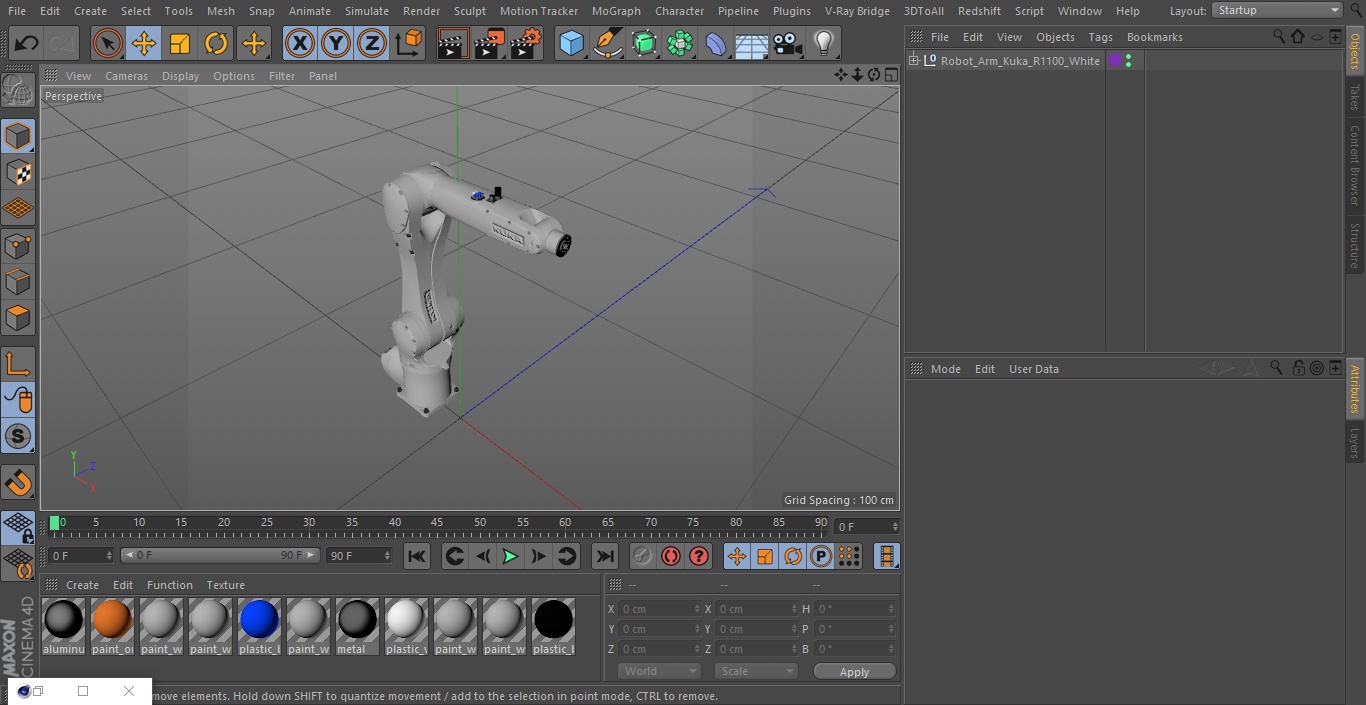The height and width of the screenshot is (705, 1366).
Task: Switch to the Structure side tab
Action: [x=1355, y=245]
